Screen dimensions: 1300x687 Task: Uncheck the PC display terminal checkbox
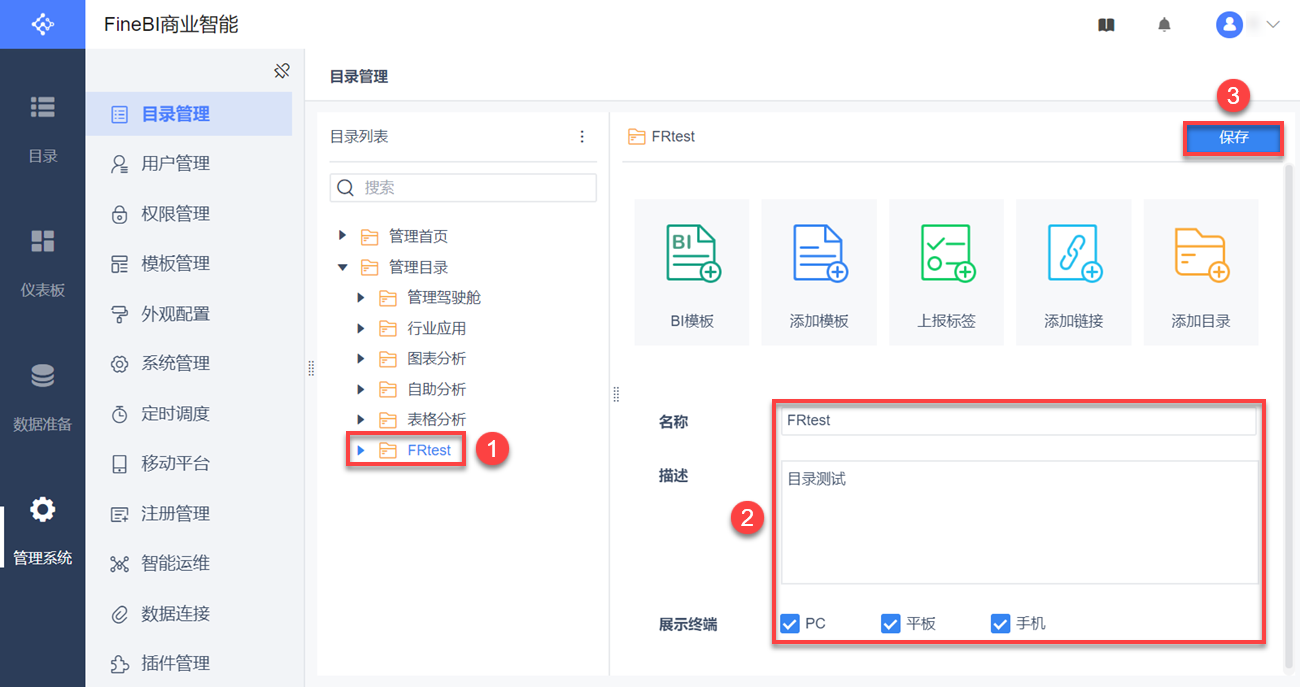coord(789,624)
